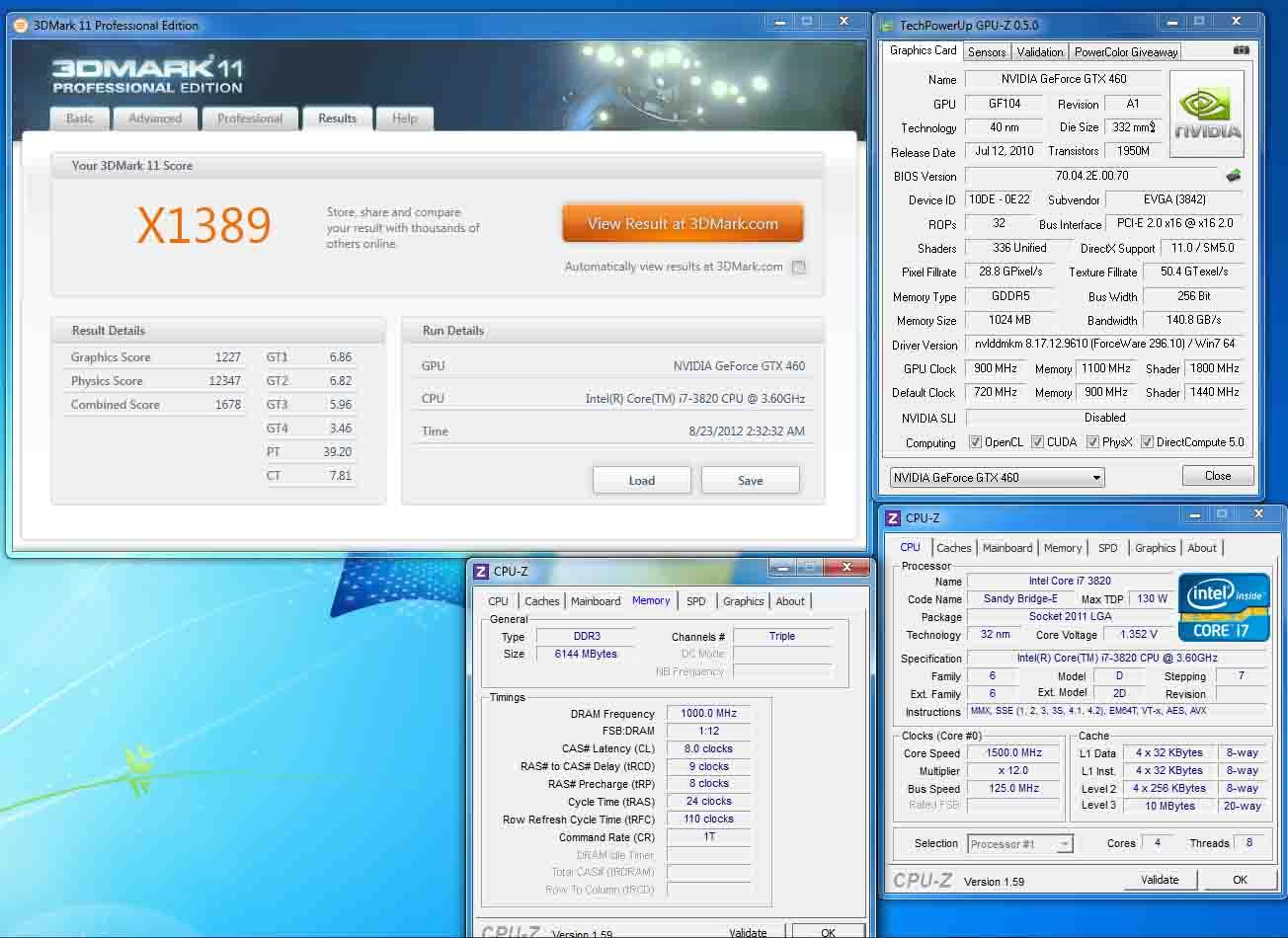
Task: Click the Physics Score 12347 row
Action: tap(156, 381)
